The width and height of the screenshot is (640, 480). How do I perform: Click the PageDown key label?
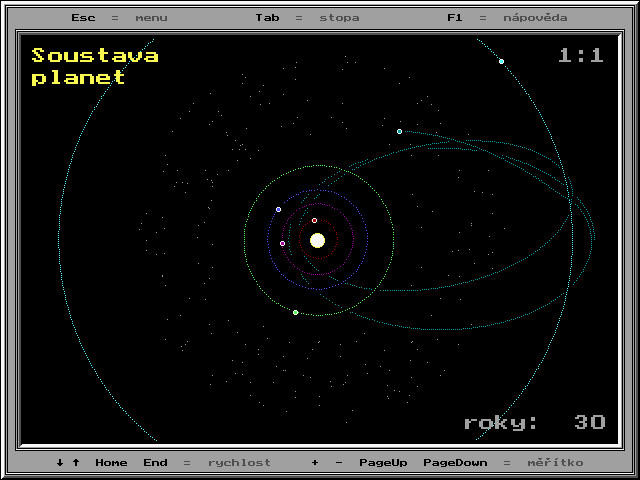455,462
